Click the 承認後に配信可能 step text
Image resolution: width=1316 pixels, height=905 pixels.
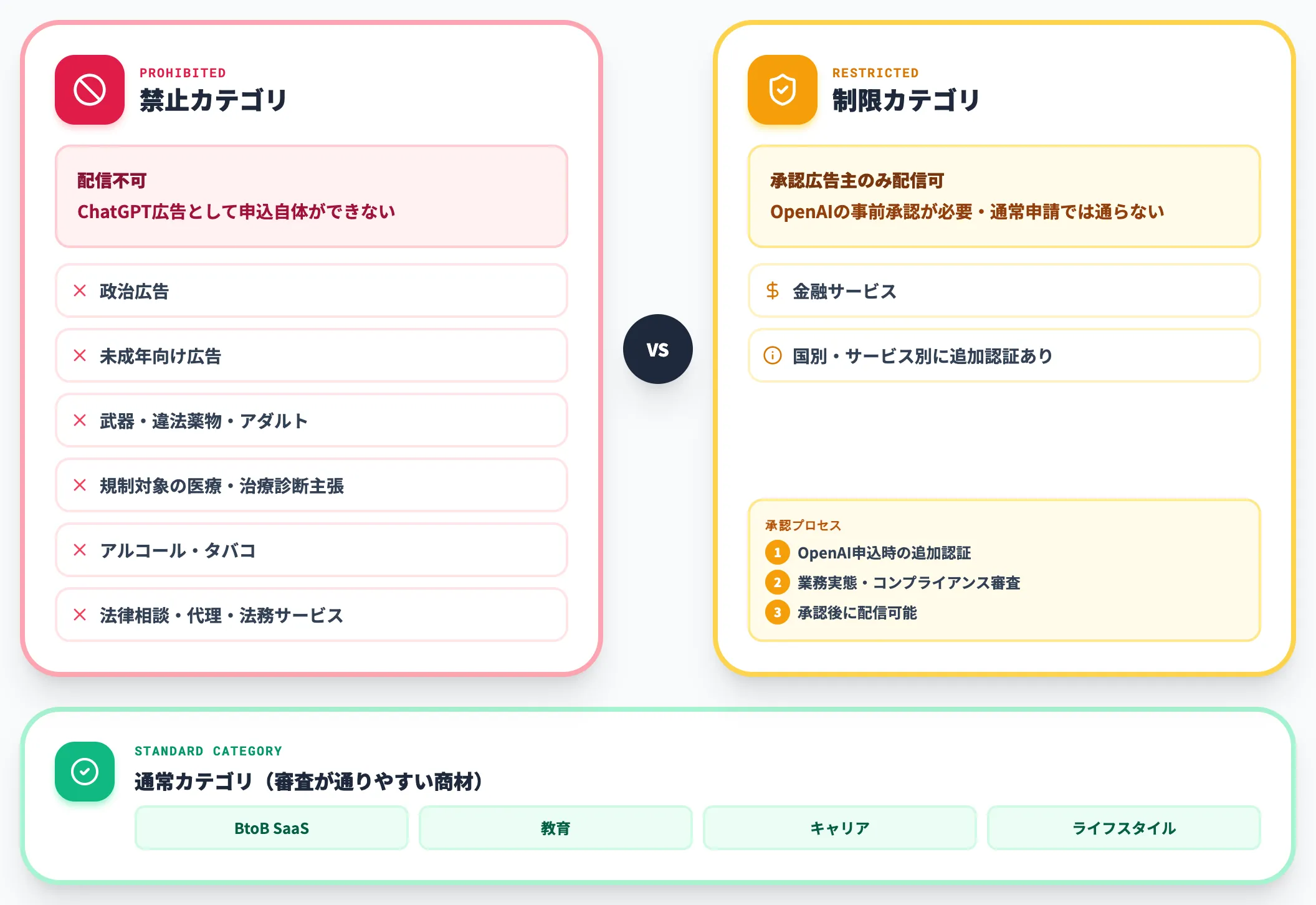click(857, 613)
